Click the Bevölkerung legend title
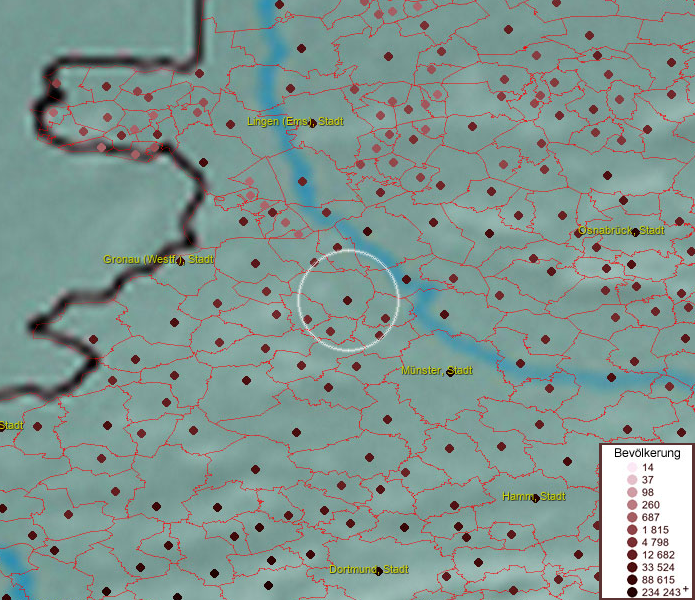This screenshot has height=600, width=695. (x=647, y=453)
